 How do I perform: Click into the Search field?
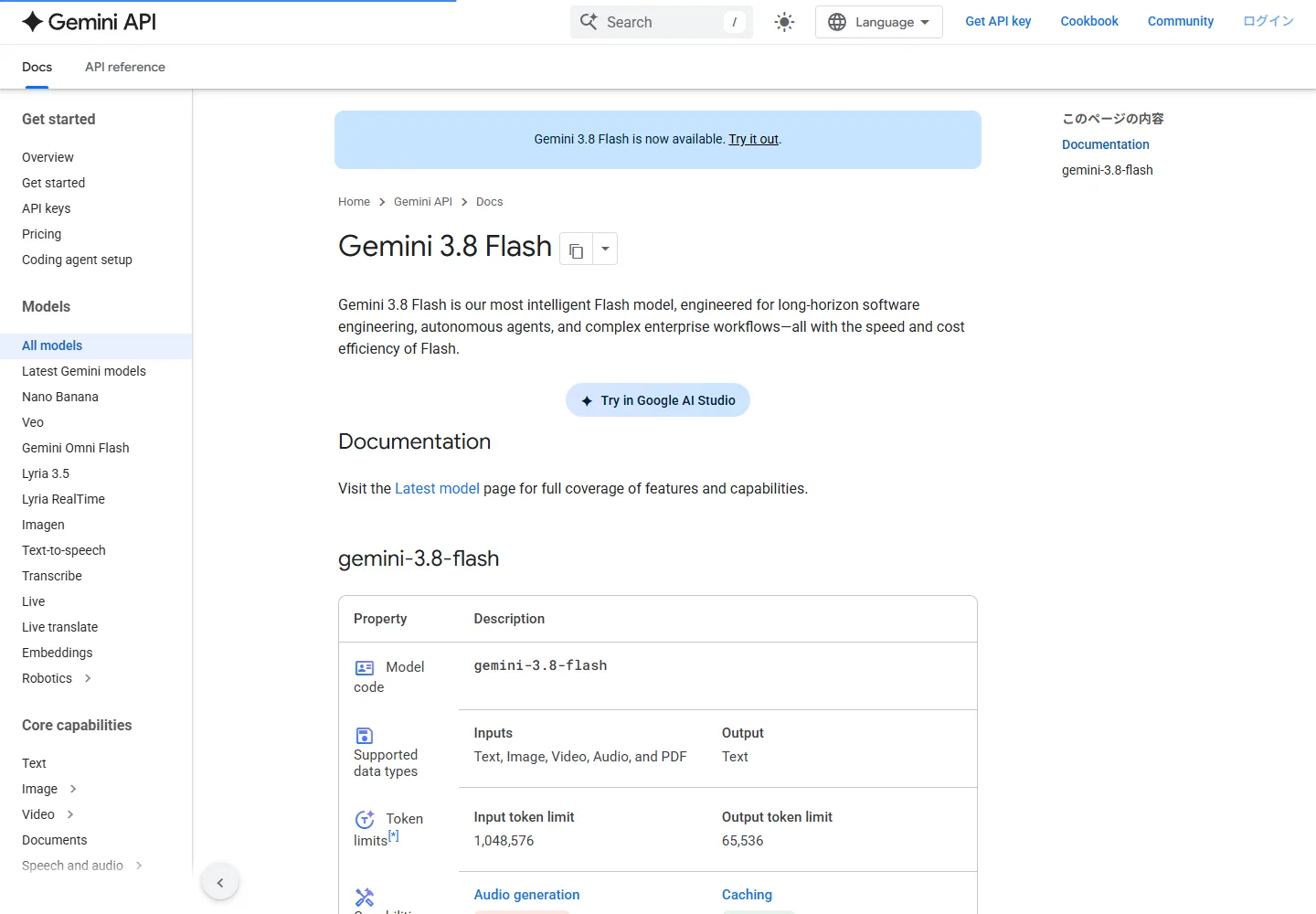pyautogui.click(x=662, y=22)
